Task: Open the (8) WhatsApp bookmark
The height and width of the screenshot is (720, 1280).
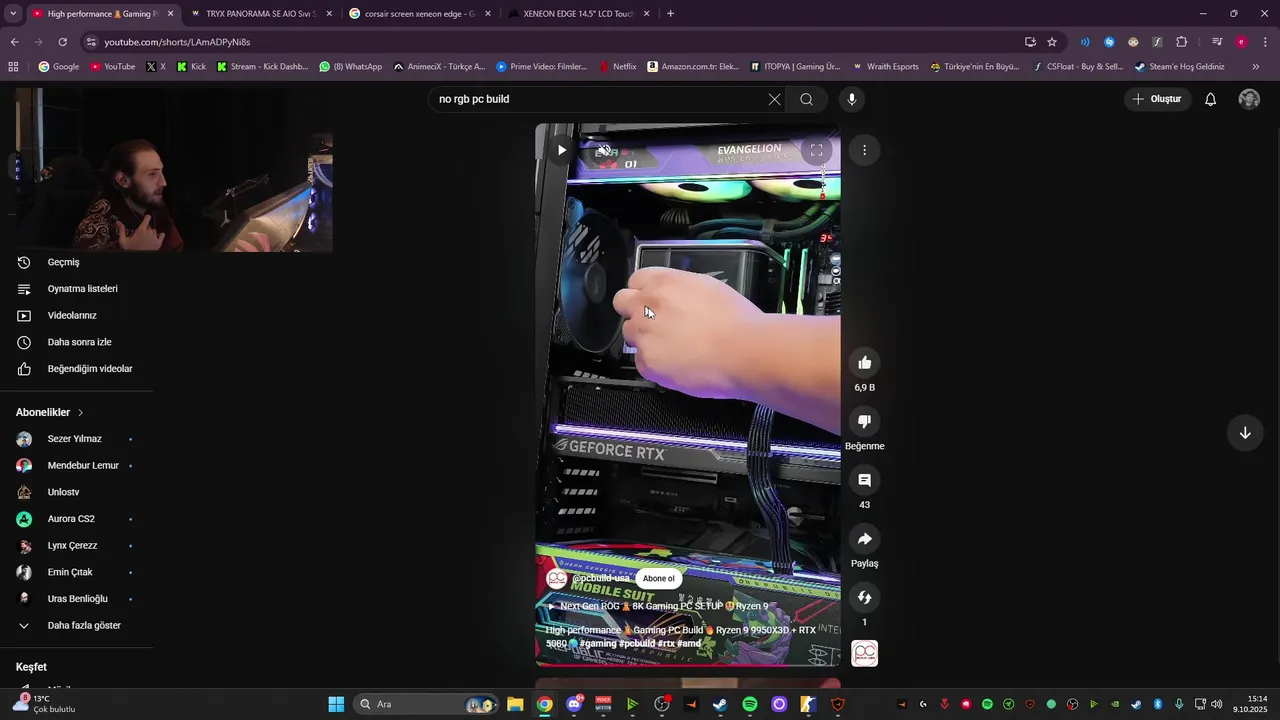Action: 351,67
